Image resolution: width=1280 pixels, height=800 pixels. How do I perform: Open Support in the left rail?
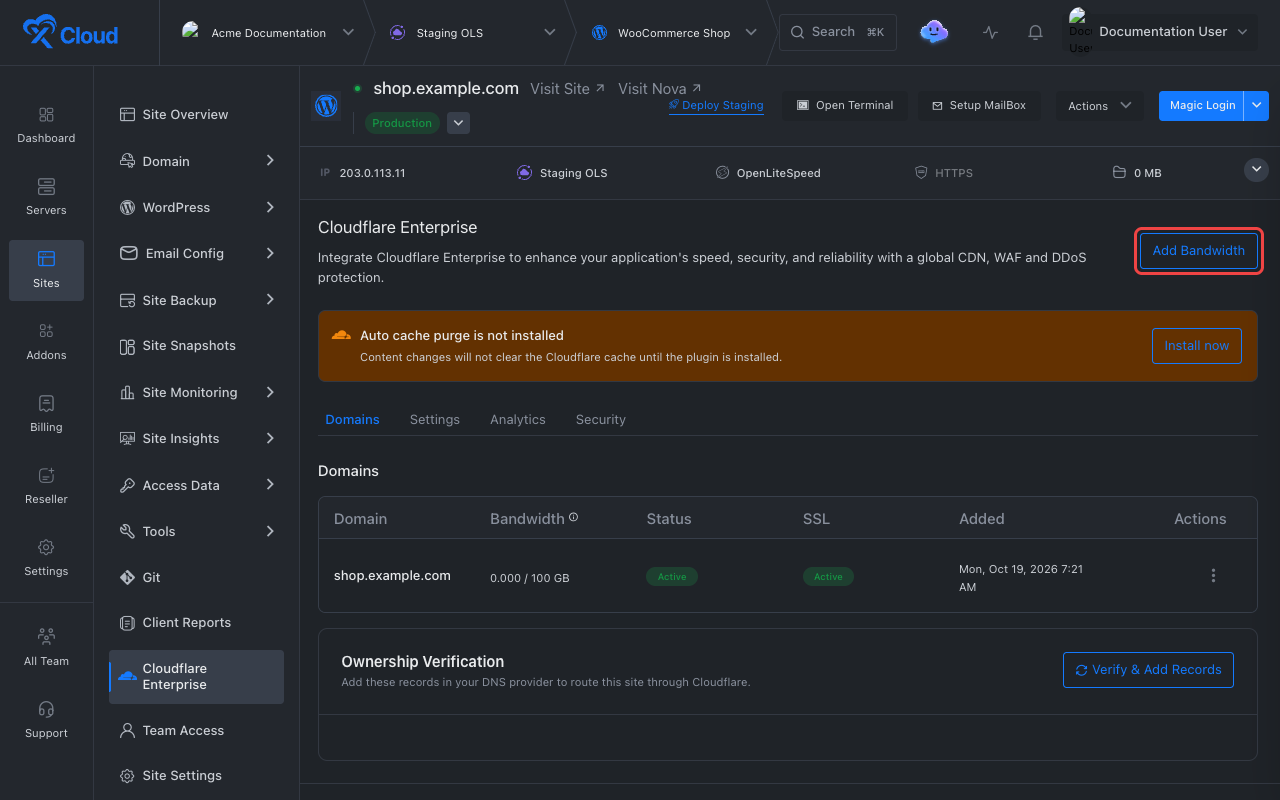[x=46, y=720]
